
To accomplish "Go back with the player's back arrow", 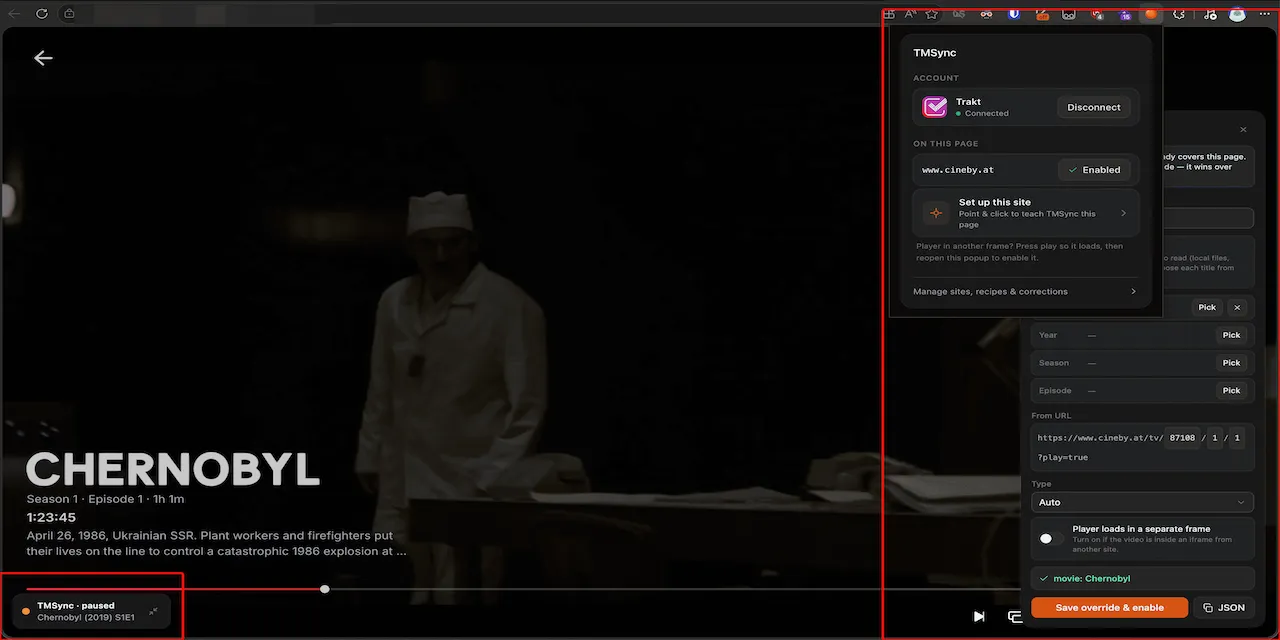I will point(43,58).
